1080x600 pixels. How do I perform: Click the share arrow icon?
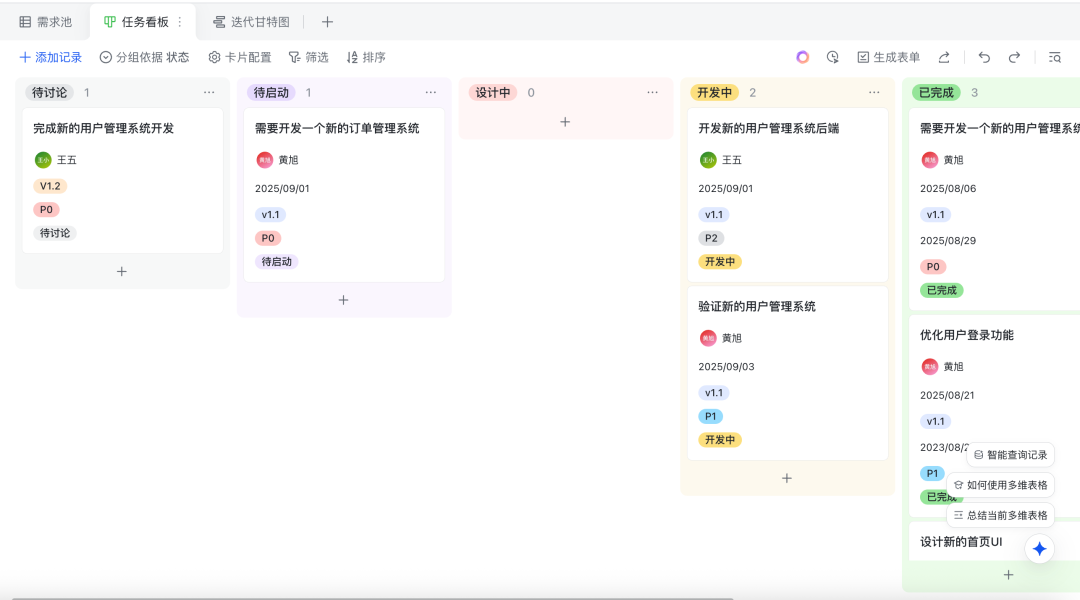944,57
